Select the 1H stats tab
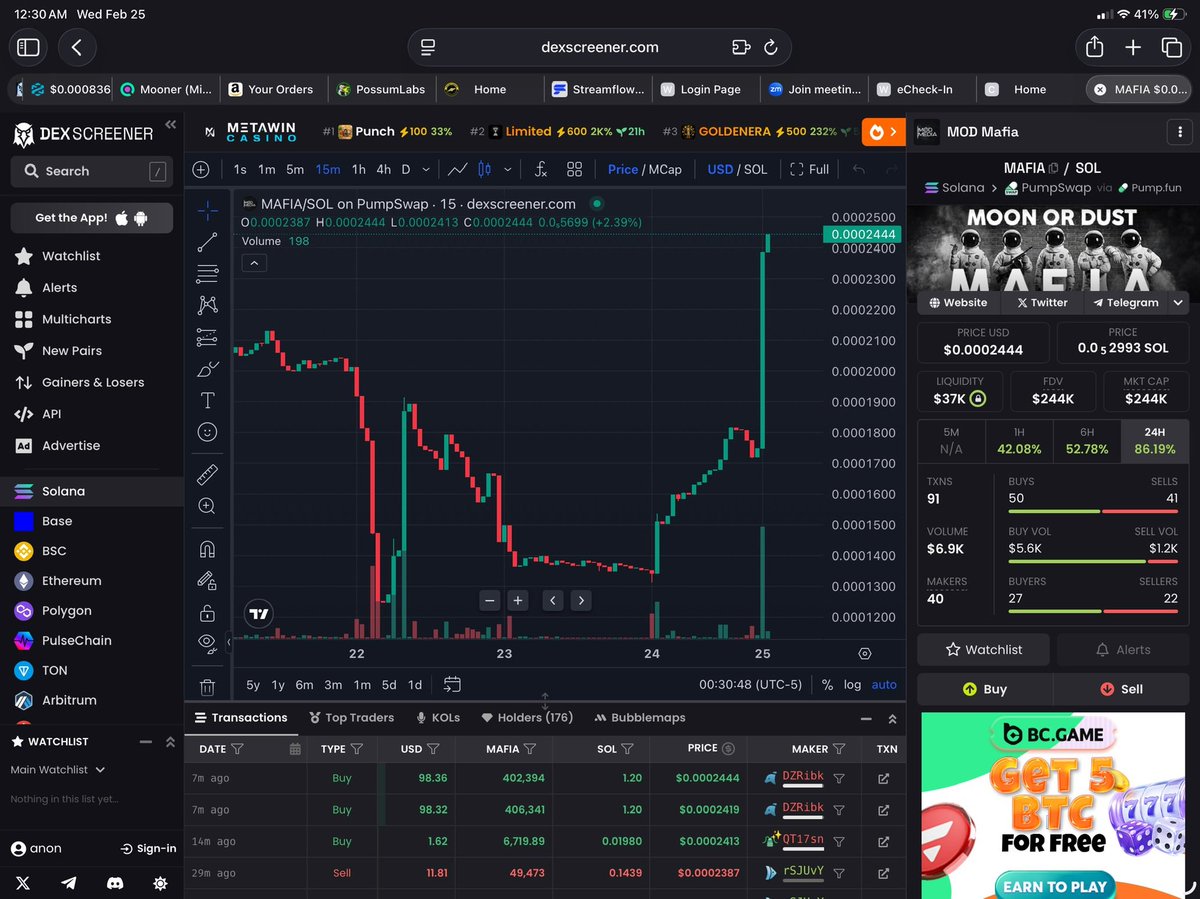The image size is (1200, 899). click(1019, 441)
